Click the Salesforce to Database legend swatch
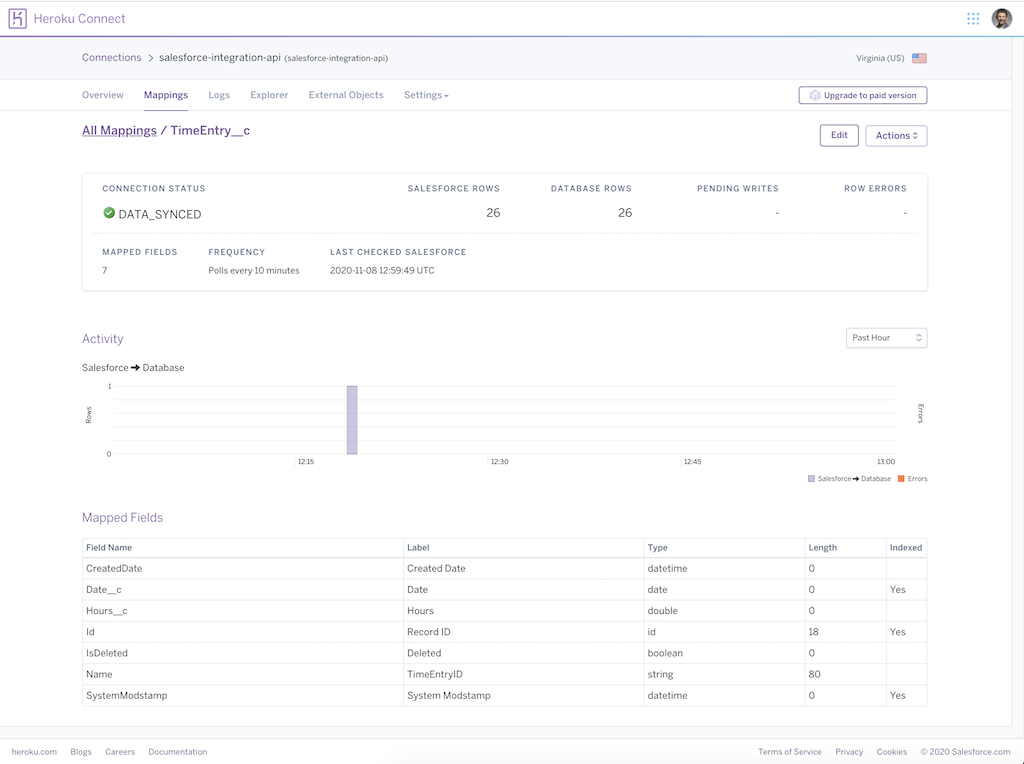 (811, 479)
